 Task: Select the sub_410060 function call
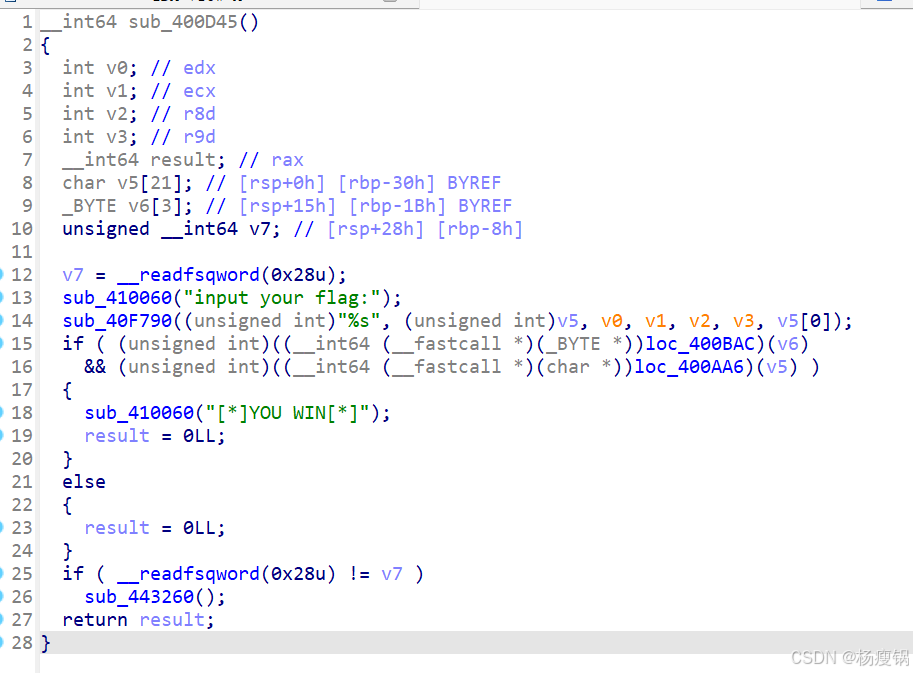click(115, 298)
